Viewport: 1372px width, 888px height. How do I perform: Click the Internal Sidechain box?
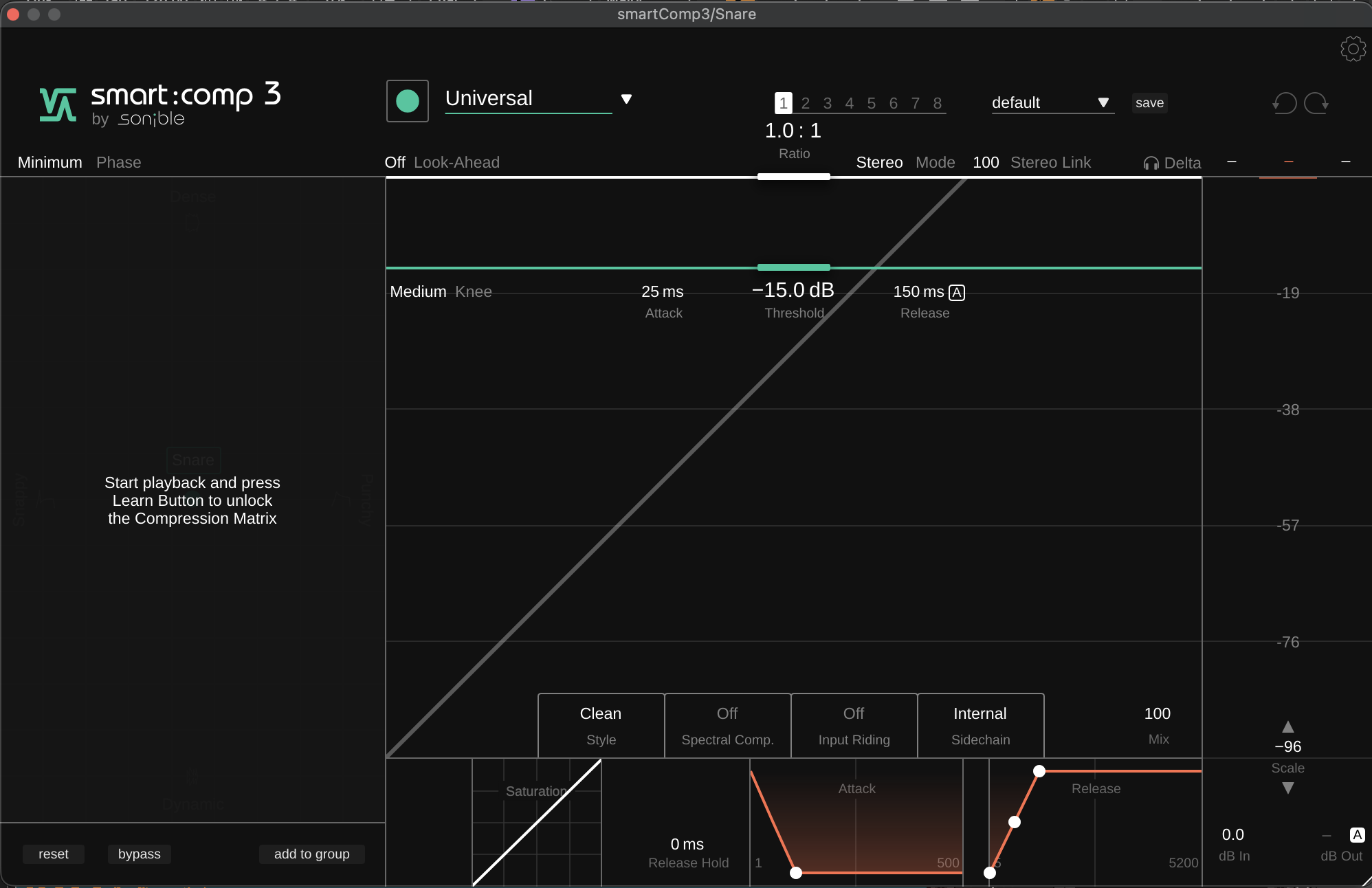coord(980,724)
